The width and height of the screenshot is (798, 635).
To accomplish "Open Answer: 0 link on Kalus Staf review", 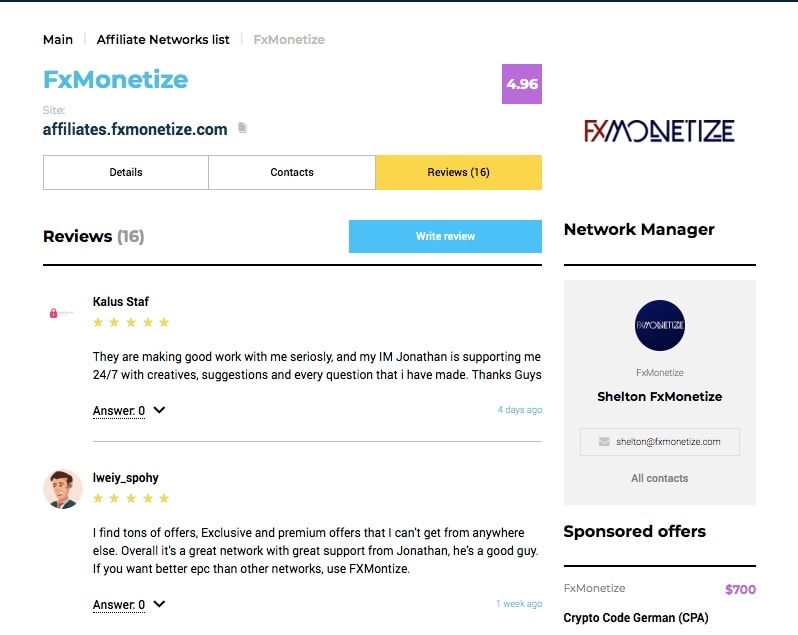I will pyautogui.click(x=119, y=411).
